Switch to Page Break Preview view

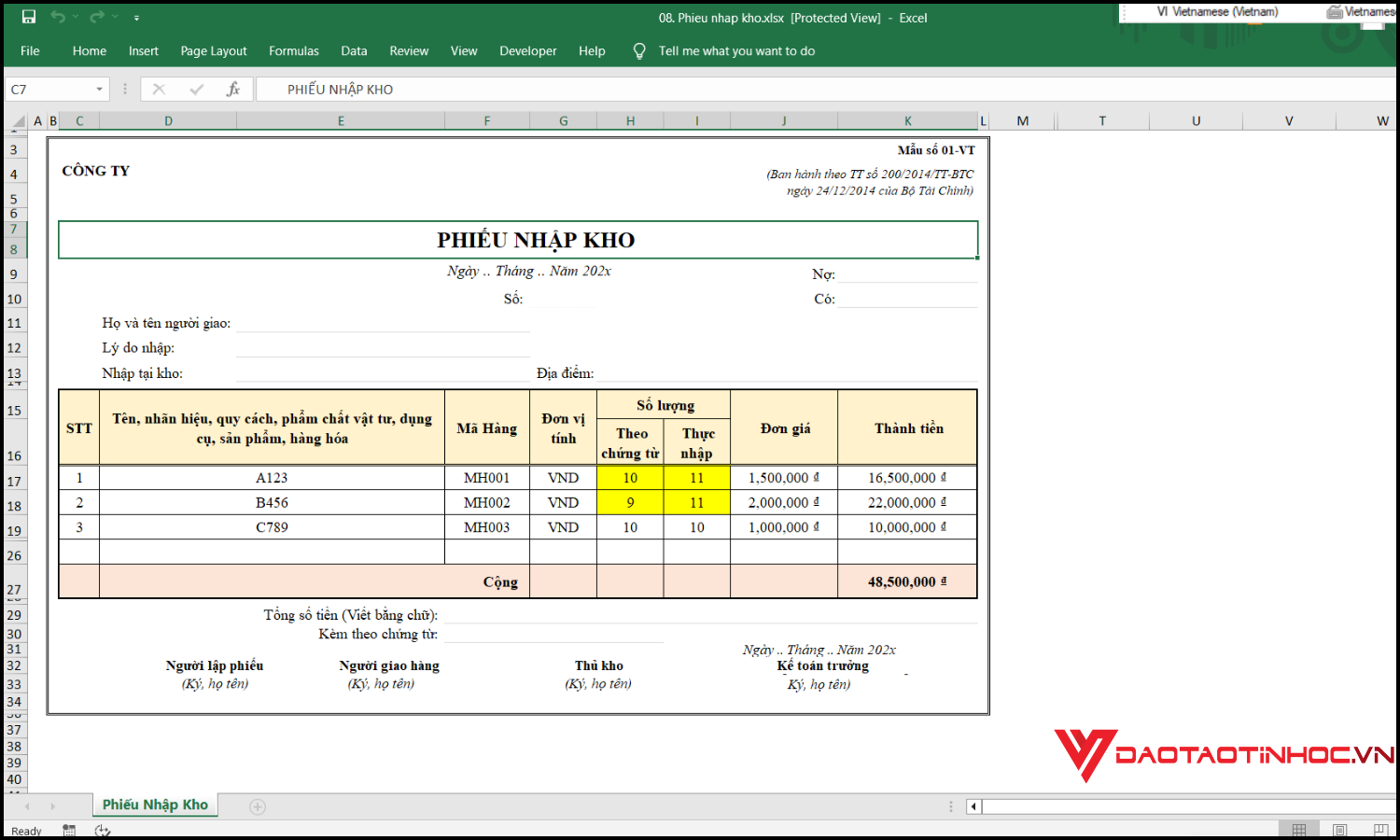pos(1379,830)
